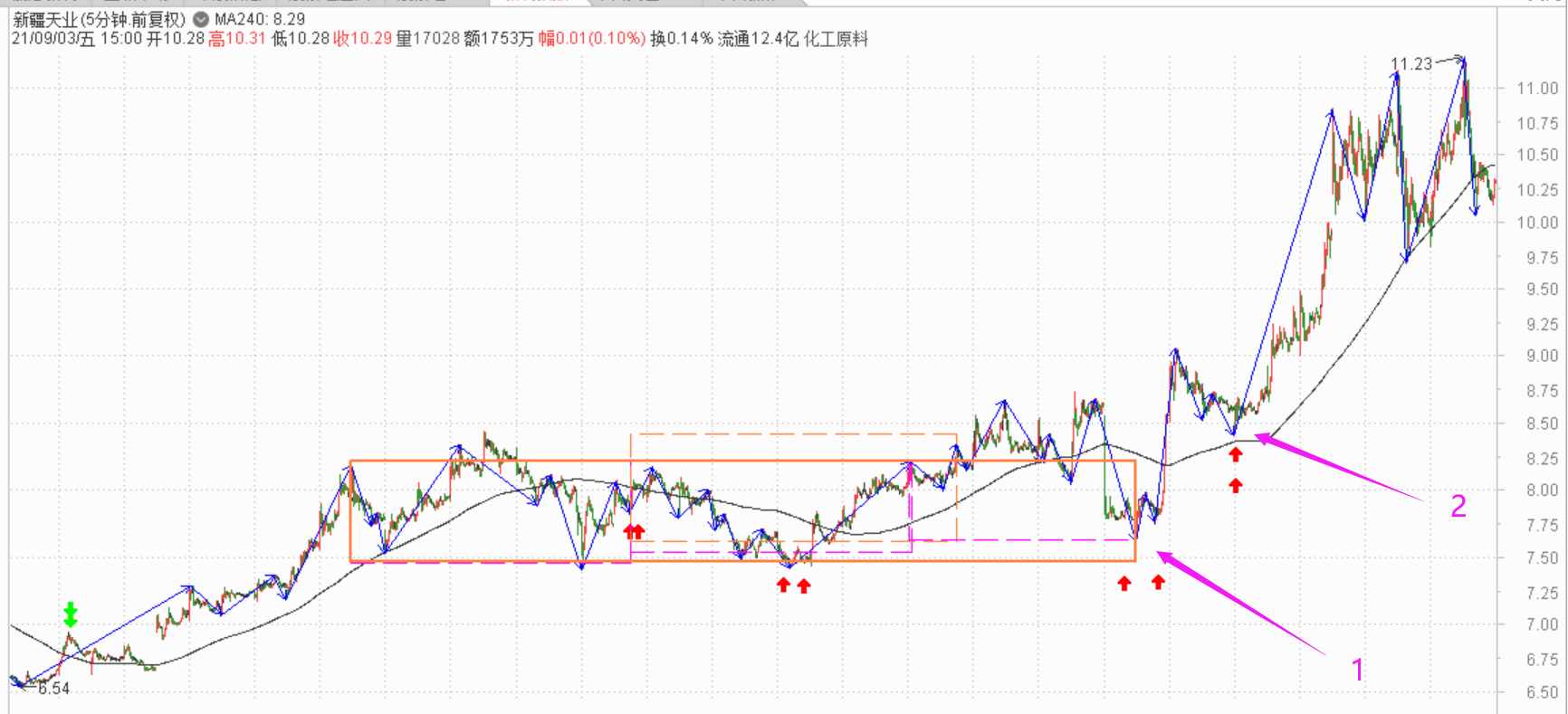This screenshot has width=1568, height=714.
Task: Click the 11.23 highest price marker
Action: click(x=1411, y=64)
